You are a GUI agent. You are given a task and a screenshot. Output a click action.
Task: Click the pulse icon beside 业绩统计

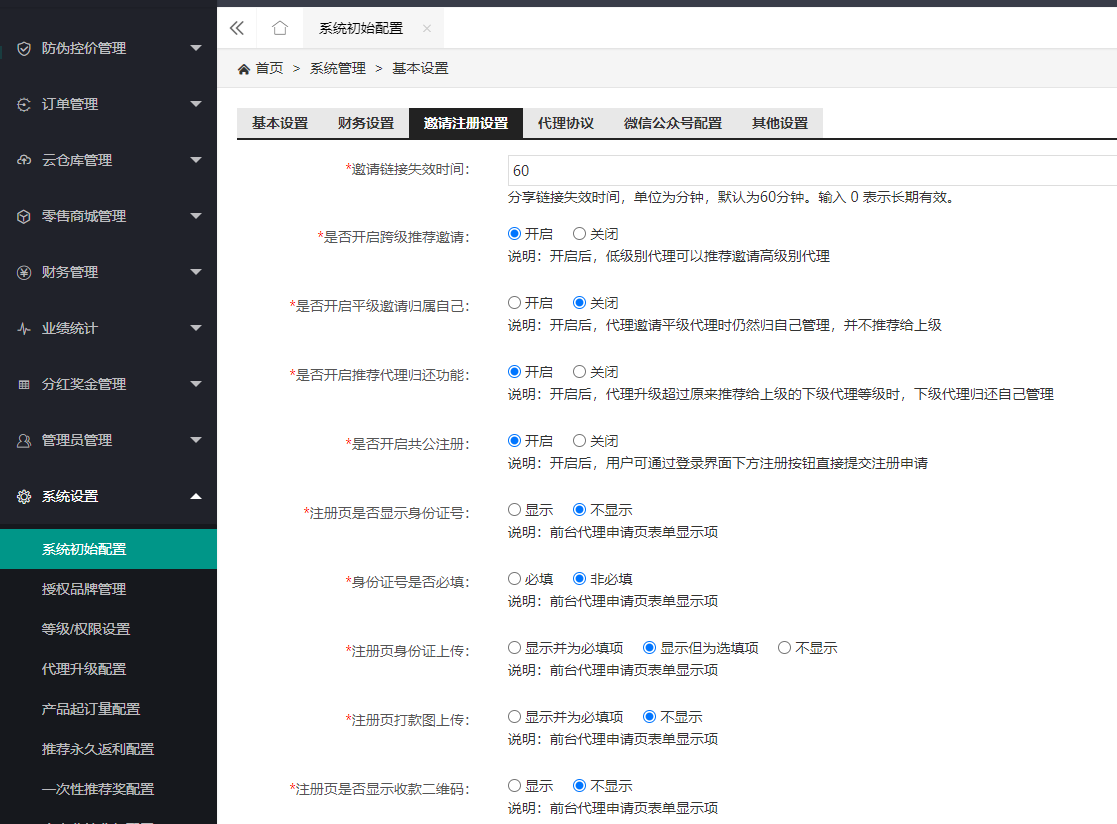tap(24, 328)
